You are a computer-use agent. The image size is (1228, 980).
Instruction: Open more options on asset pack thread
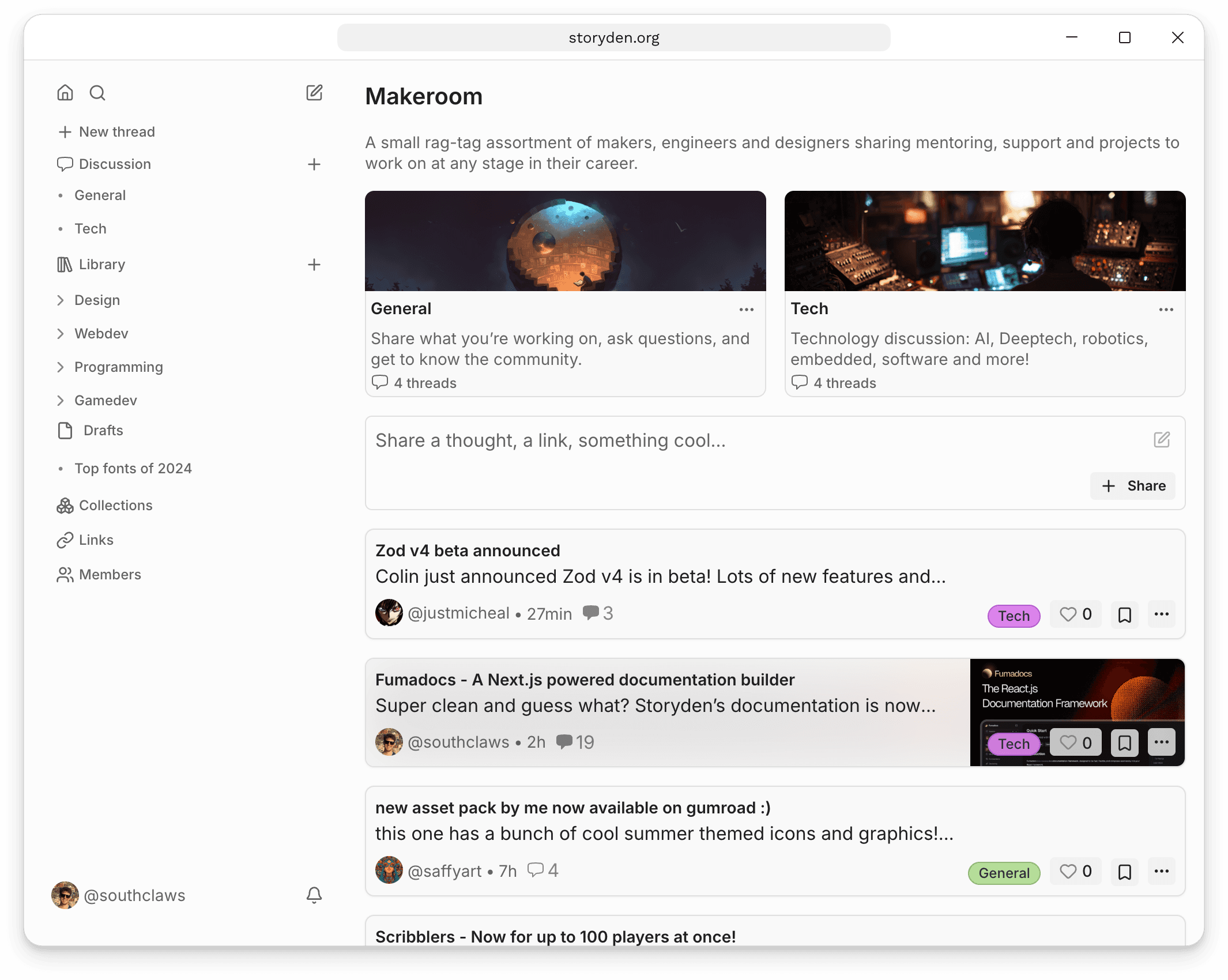(1162, 872)
